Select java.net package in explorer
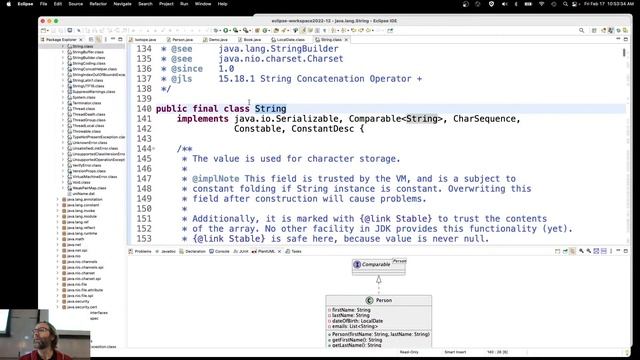Screen dimensions: 640x360 click(74, 245)
